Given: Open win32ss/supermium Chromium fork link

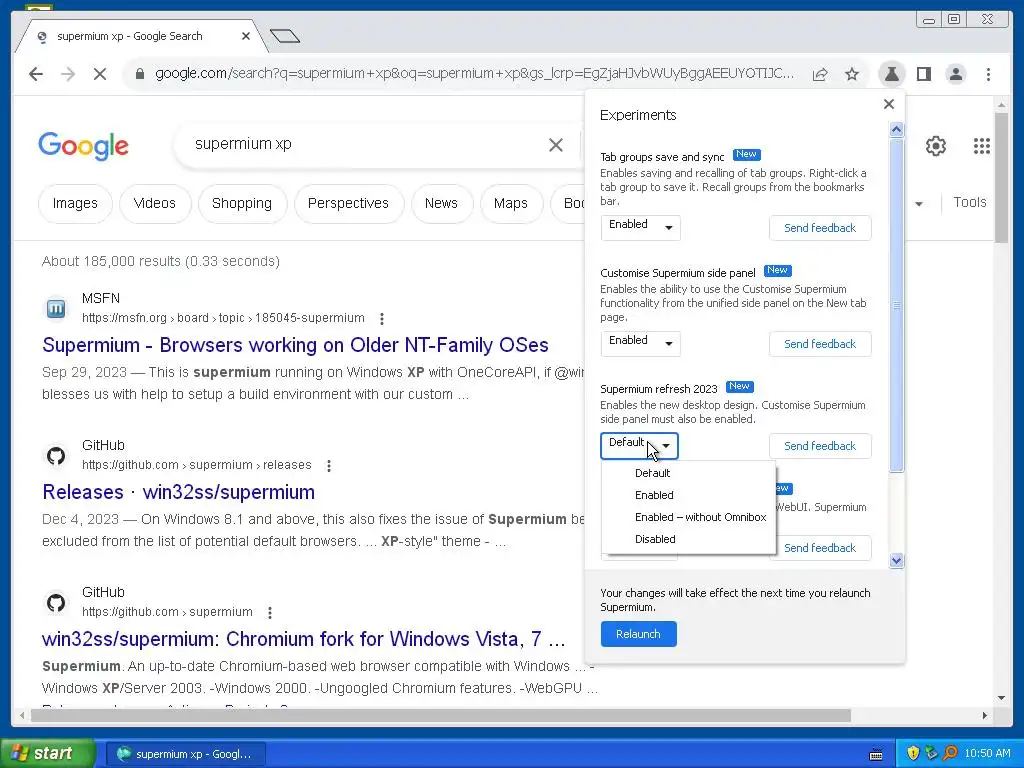Looking at the screenshot, I should tap(304, 639).
